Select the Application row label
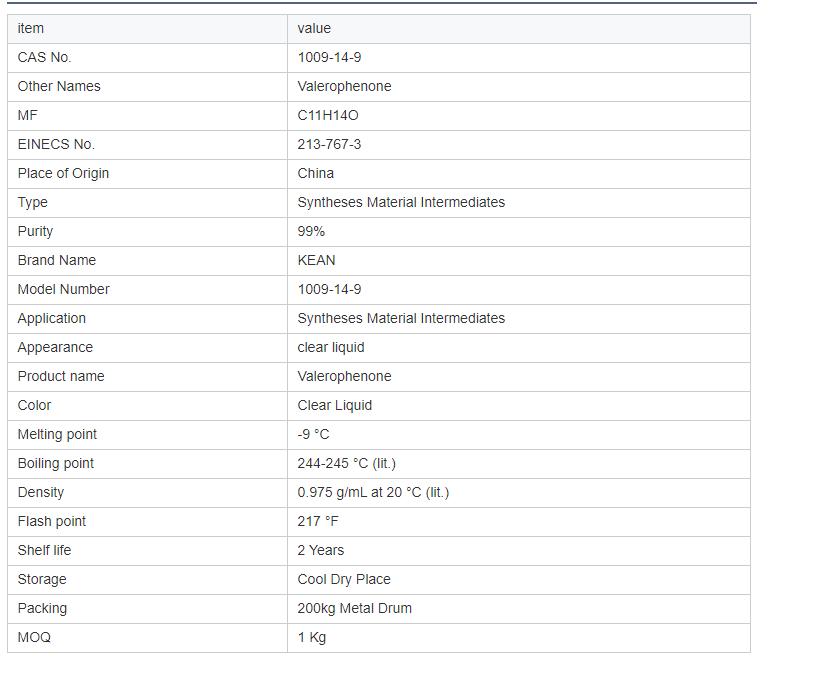Screen dimensions: 815x675 (52, 318)
